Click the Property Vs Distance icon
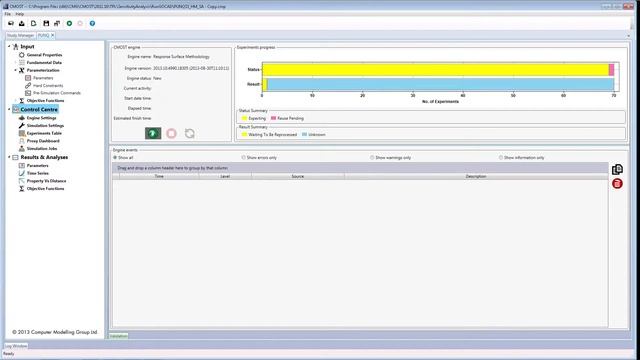 click(22, 181)
